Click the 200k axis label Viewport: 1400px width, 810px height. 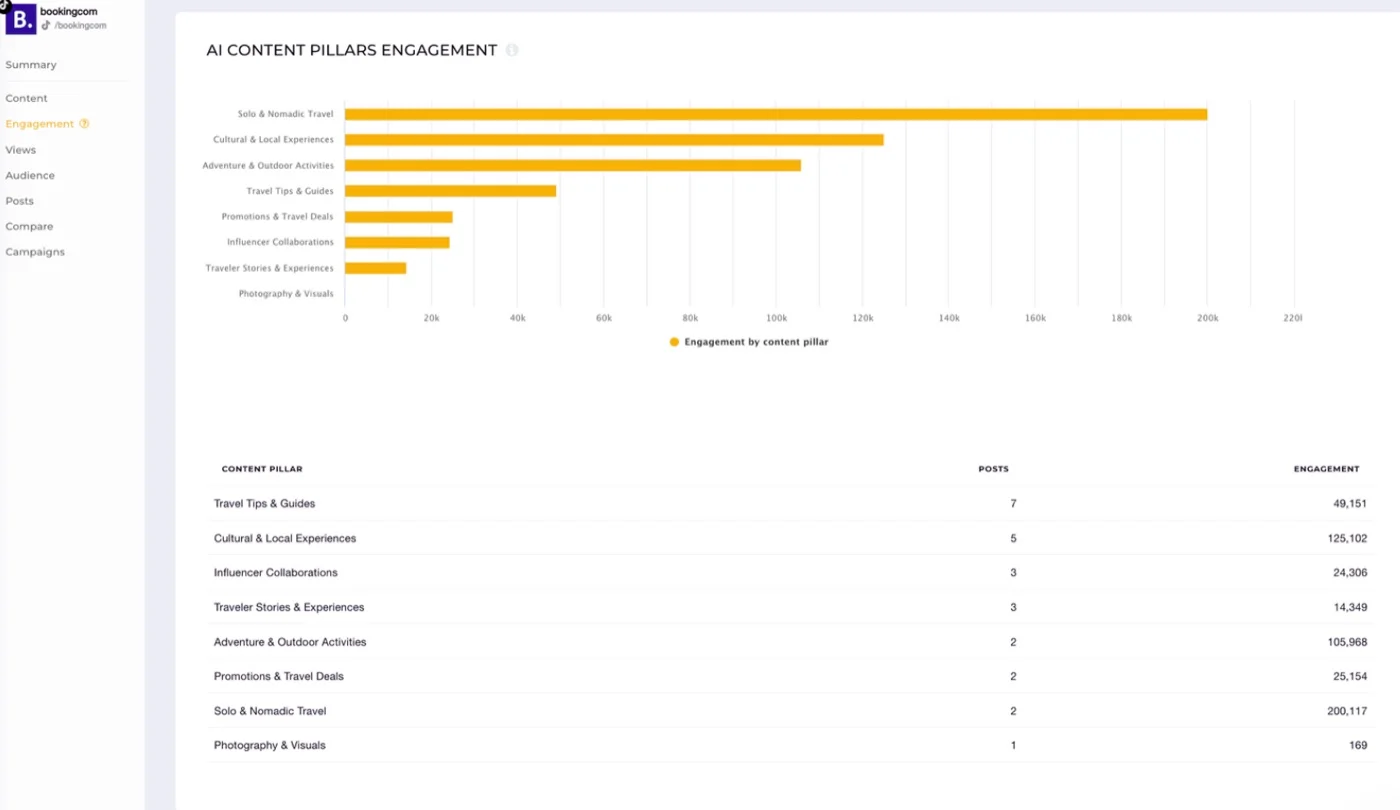point(1207,318)
